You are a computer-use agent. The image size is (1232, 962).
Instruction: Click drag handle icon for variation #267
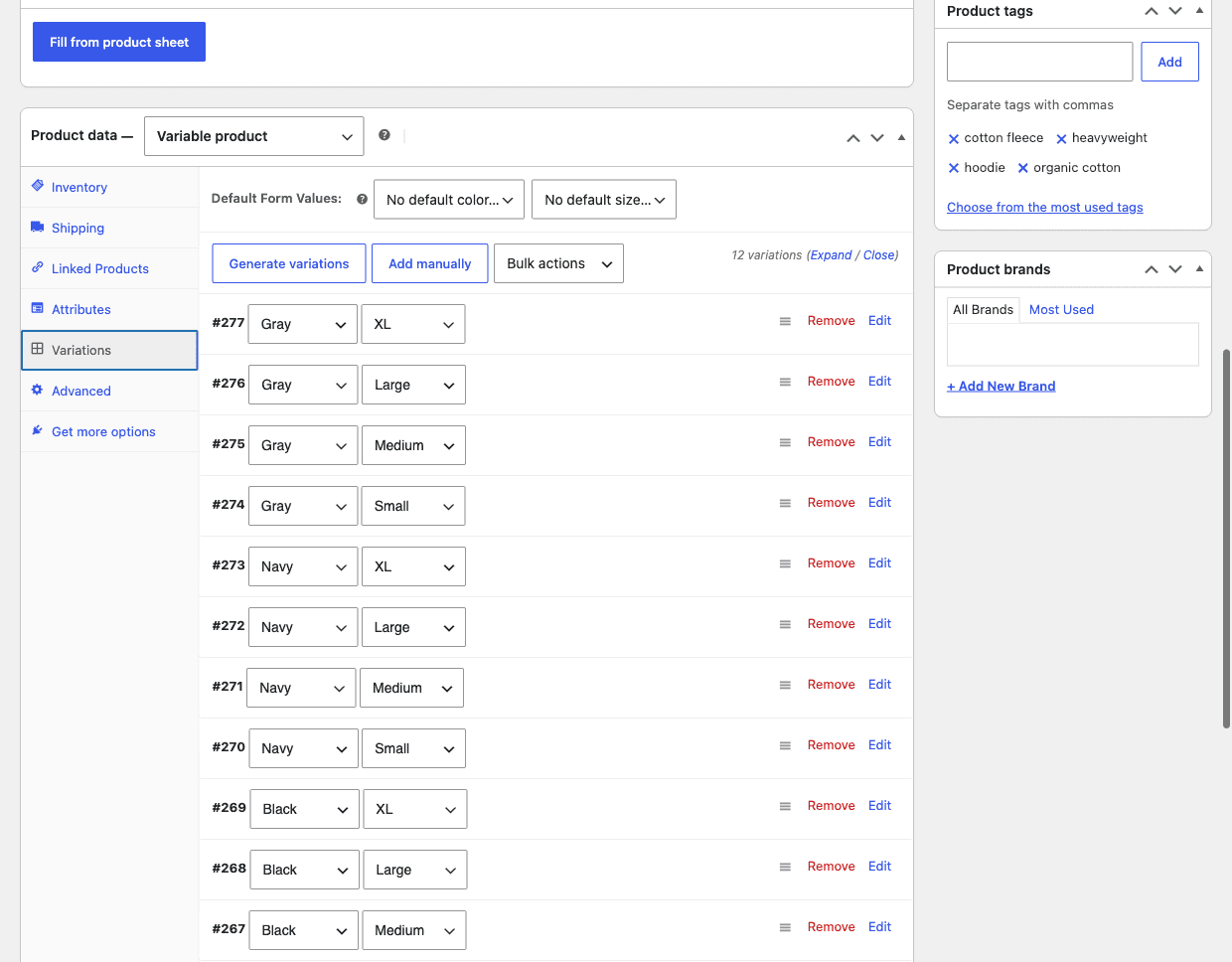[x=785, y=927]
